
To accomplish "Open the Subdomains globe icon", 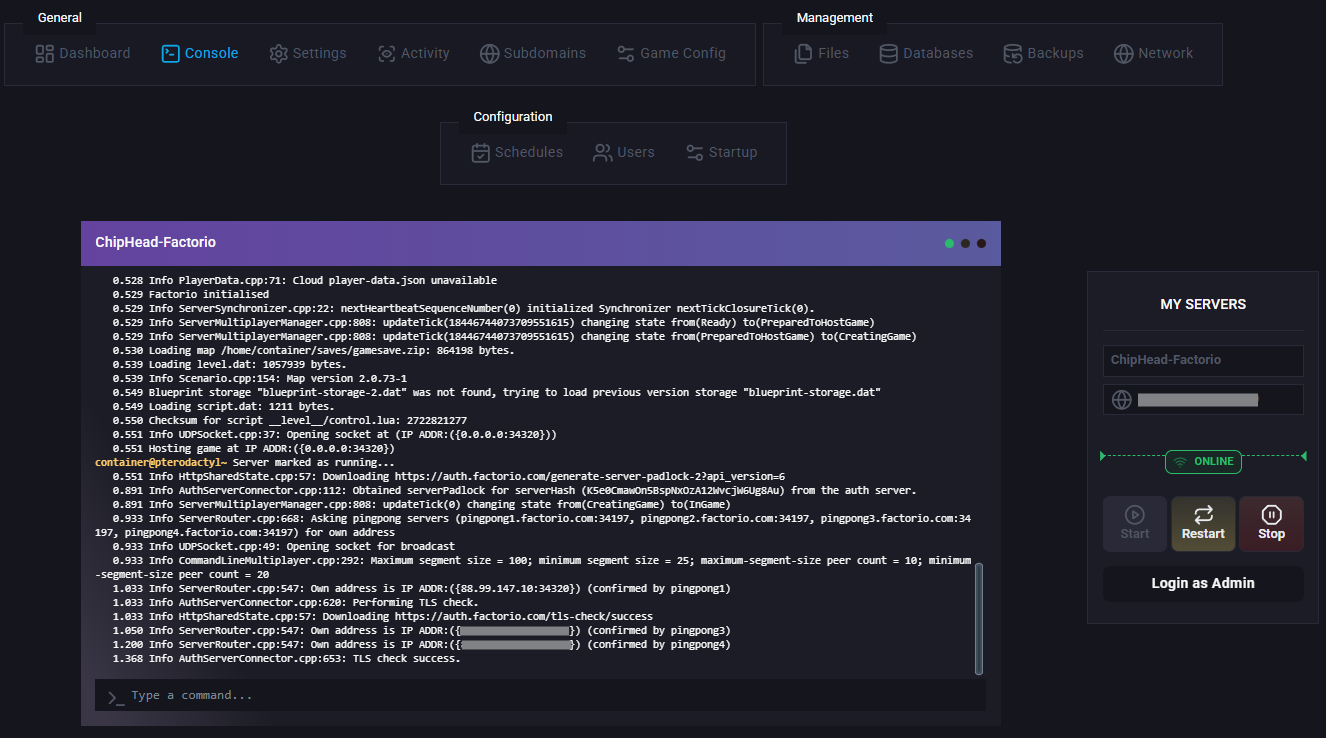I will click(489, 53).
